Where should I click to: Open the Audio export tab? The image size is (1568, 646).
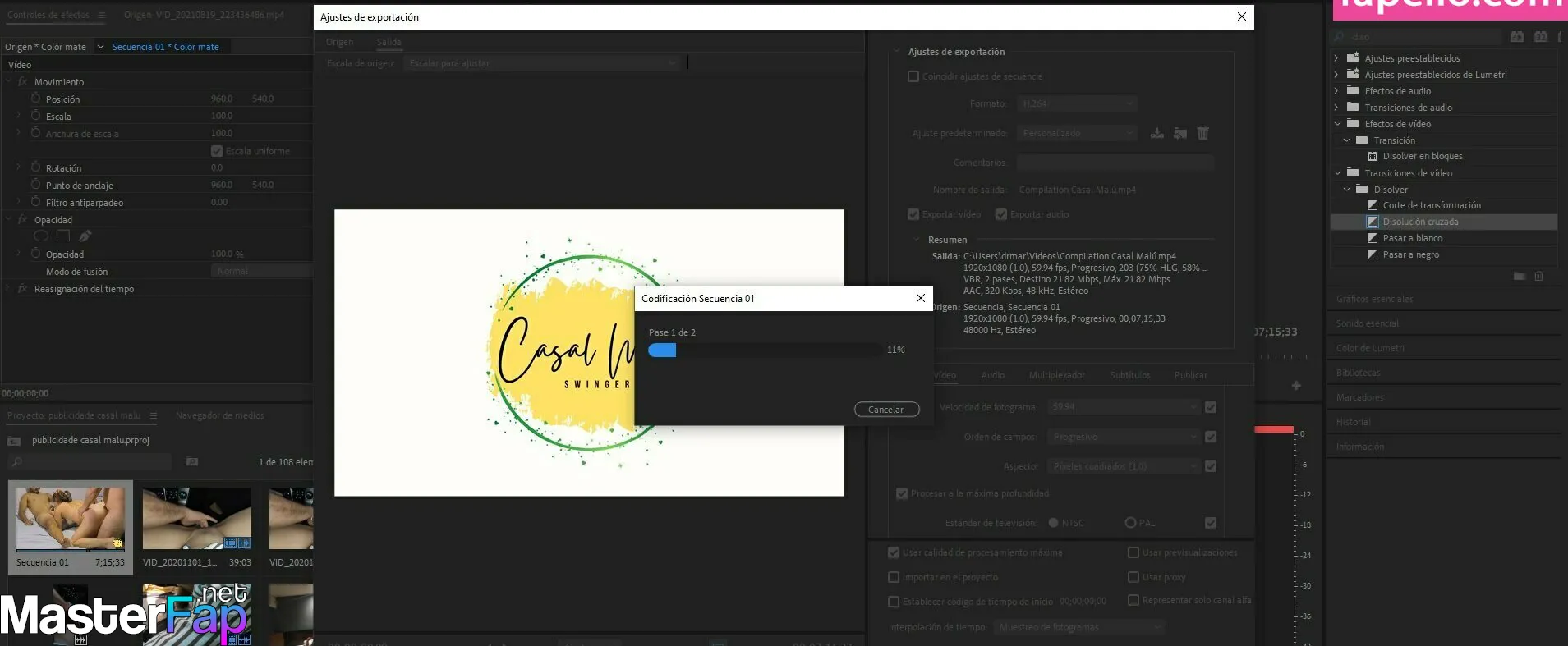pos(993,375)
